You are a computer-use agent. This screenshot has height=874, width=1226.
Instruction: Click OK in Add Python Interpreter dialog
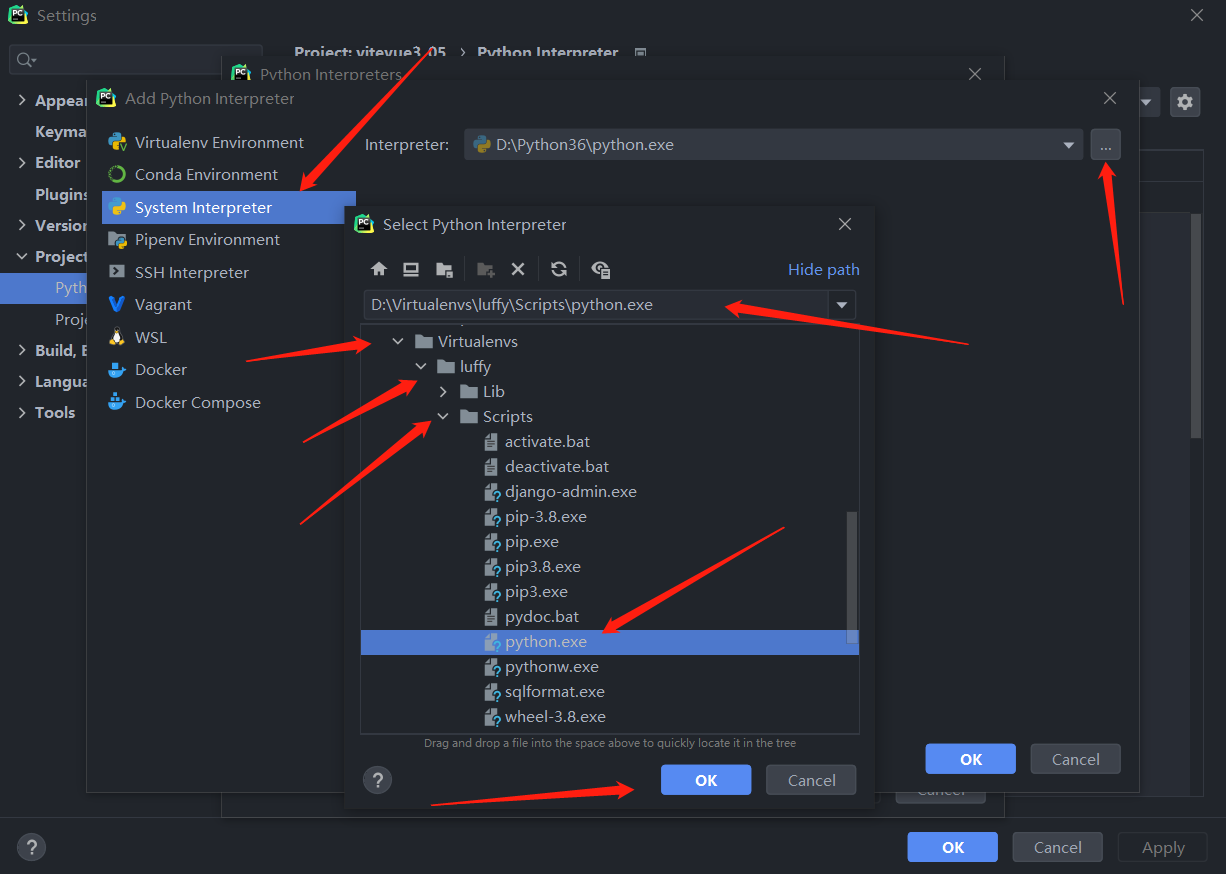[x=971, y=759]
